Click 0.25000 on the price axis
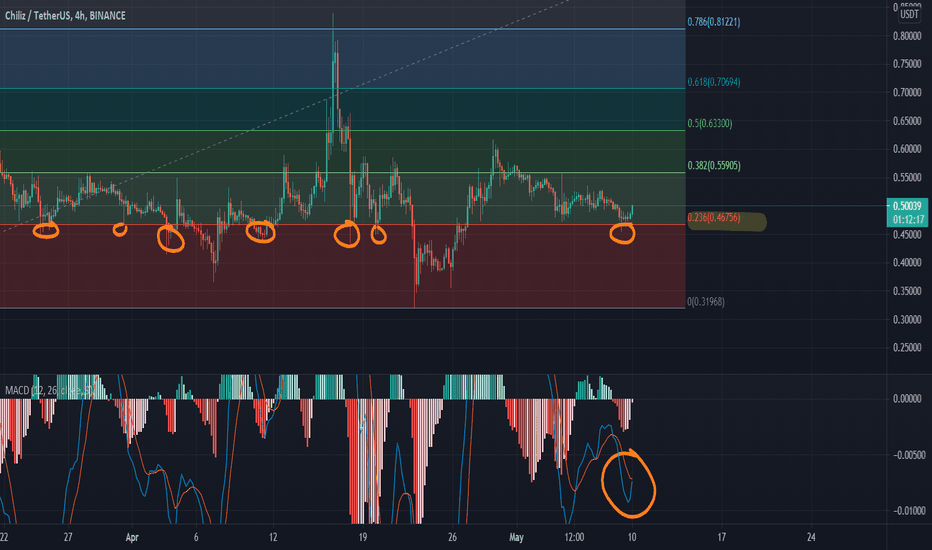This screenshot has height=550, width=932. [907, 348]
